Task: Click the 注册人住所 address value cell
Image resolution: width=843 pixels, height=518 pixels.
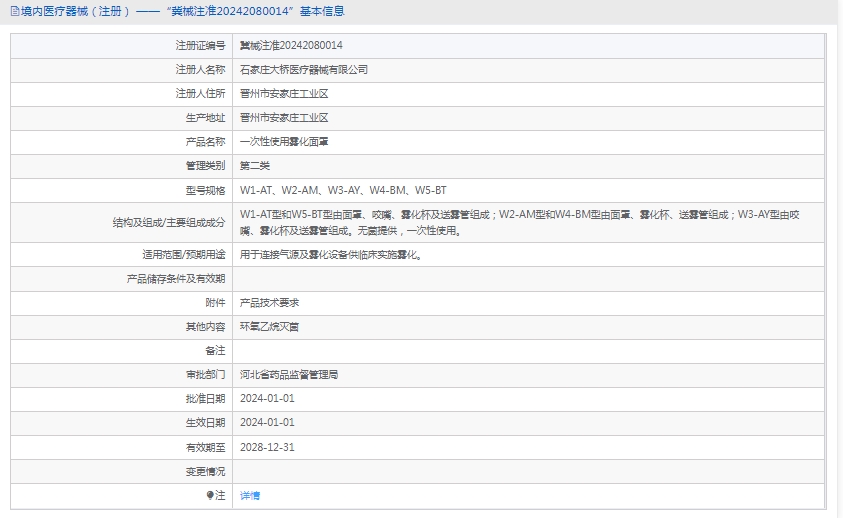Action: tap(284, 94)
